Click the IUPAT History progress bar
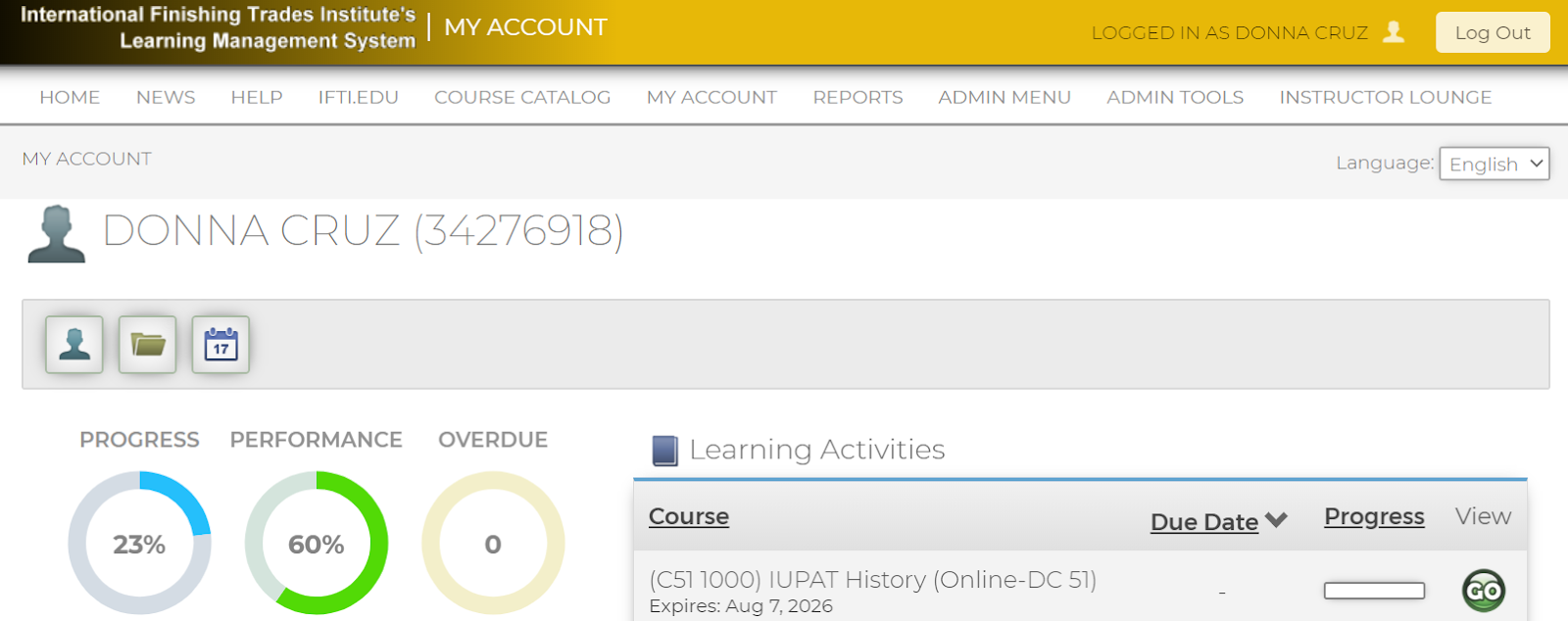Image resolution: width=1568 pixels, height=621 pixels. (x=1374, y=591)
